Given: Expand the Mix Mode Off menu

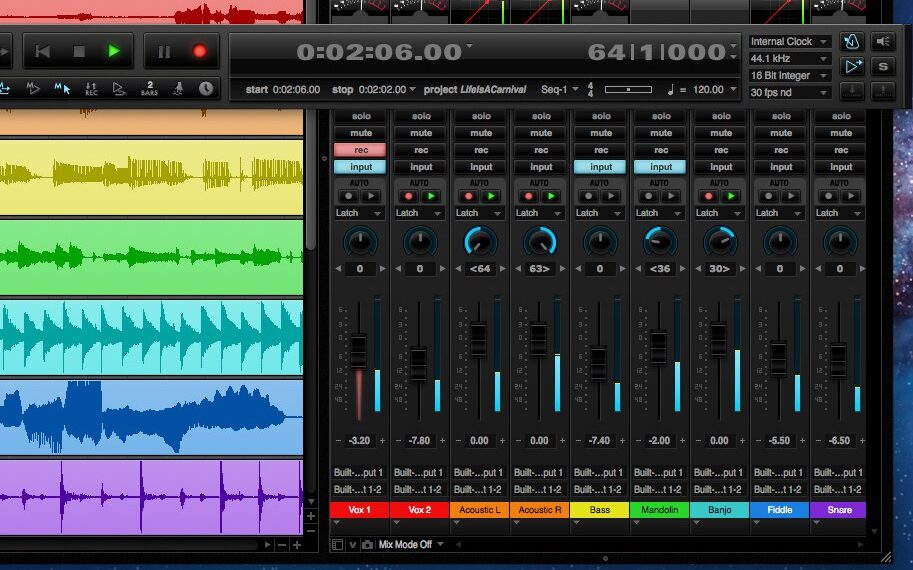Looking at the screenshot, I should (x=411, y=545).
